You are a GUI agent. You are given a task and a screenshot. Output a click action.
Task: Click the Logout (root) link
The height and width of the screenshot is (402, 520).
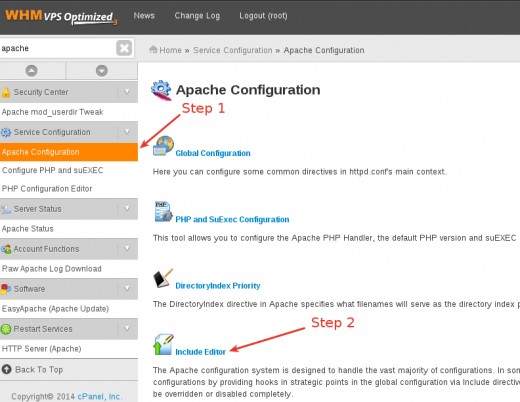[x=263, y=16]
